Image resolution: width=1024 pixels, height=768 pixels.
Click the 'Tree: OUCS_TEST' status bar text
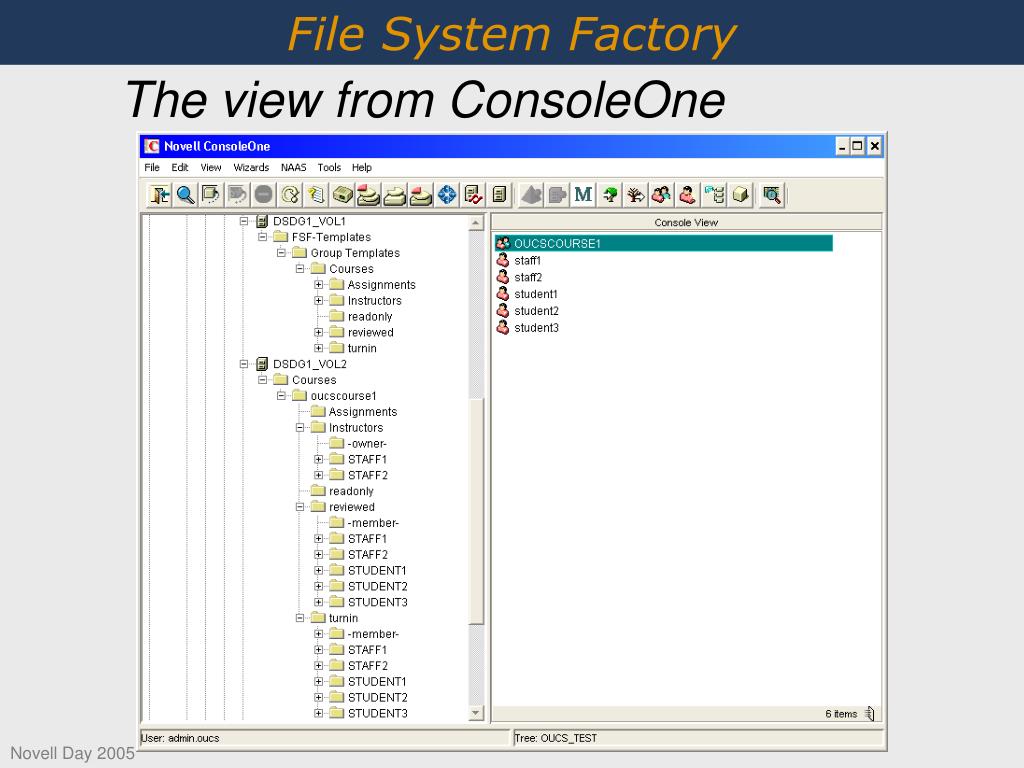coord(555,738)
